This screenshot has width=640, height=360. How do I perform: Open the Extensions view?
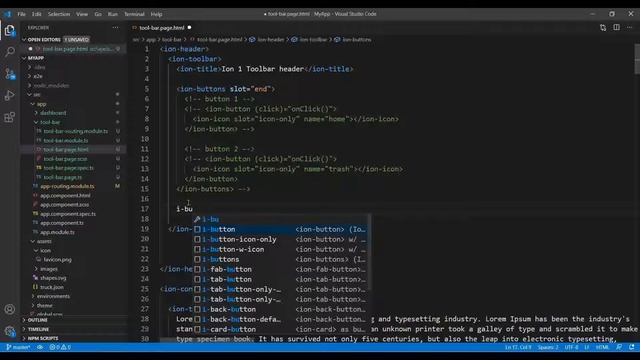pyautogui.click(x=10, y=118)
